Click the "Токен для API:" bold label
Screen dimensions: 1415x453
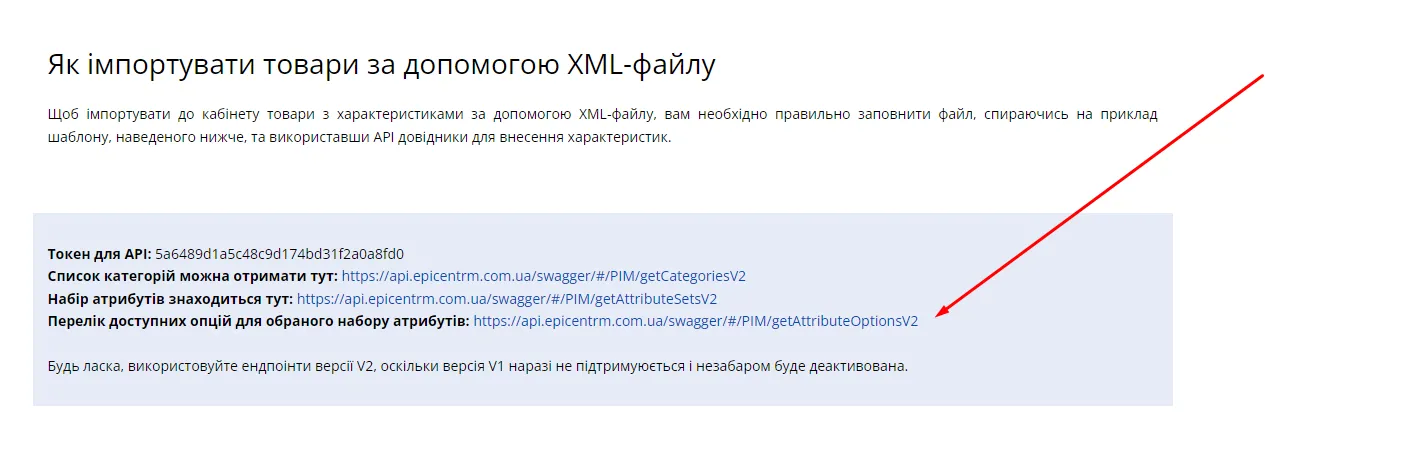[x=99, y=254]
